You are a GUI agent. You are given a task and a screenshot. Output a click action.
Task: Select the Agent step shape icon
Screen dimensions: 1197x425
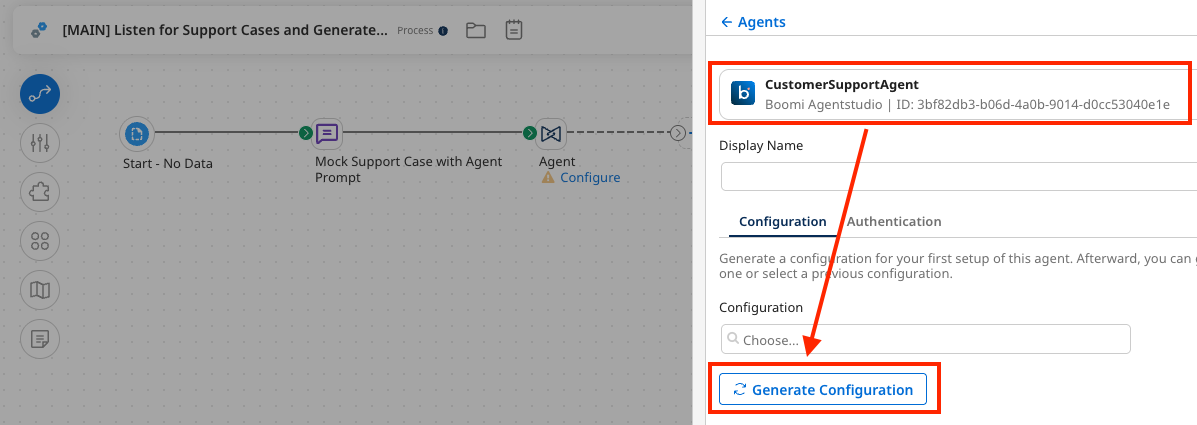click(550, 134)
